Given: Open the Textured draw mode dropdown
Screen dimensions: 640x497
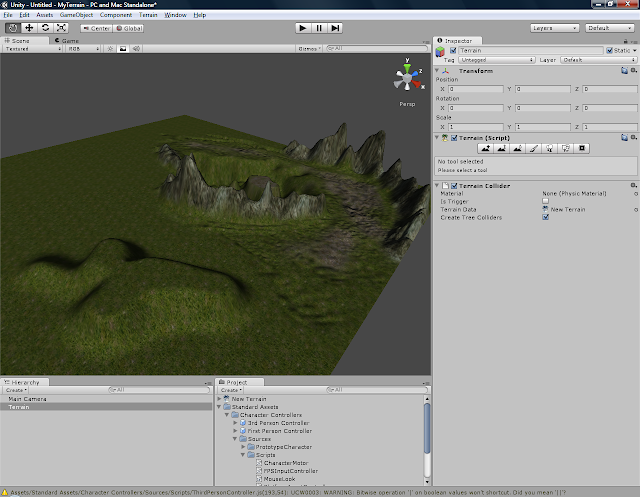Looking at the screenshot, I should pos(33,49).
